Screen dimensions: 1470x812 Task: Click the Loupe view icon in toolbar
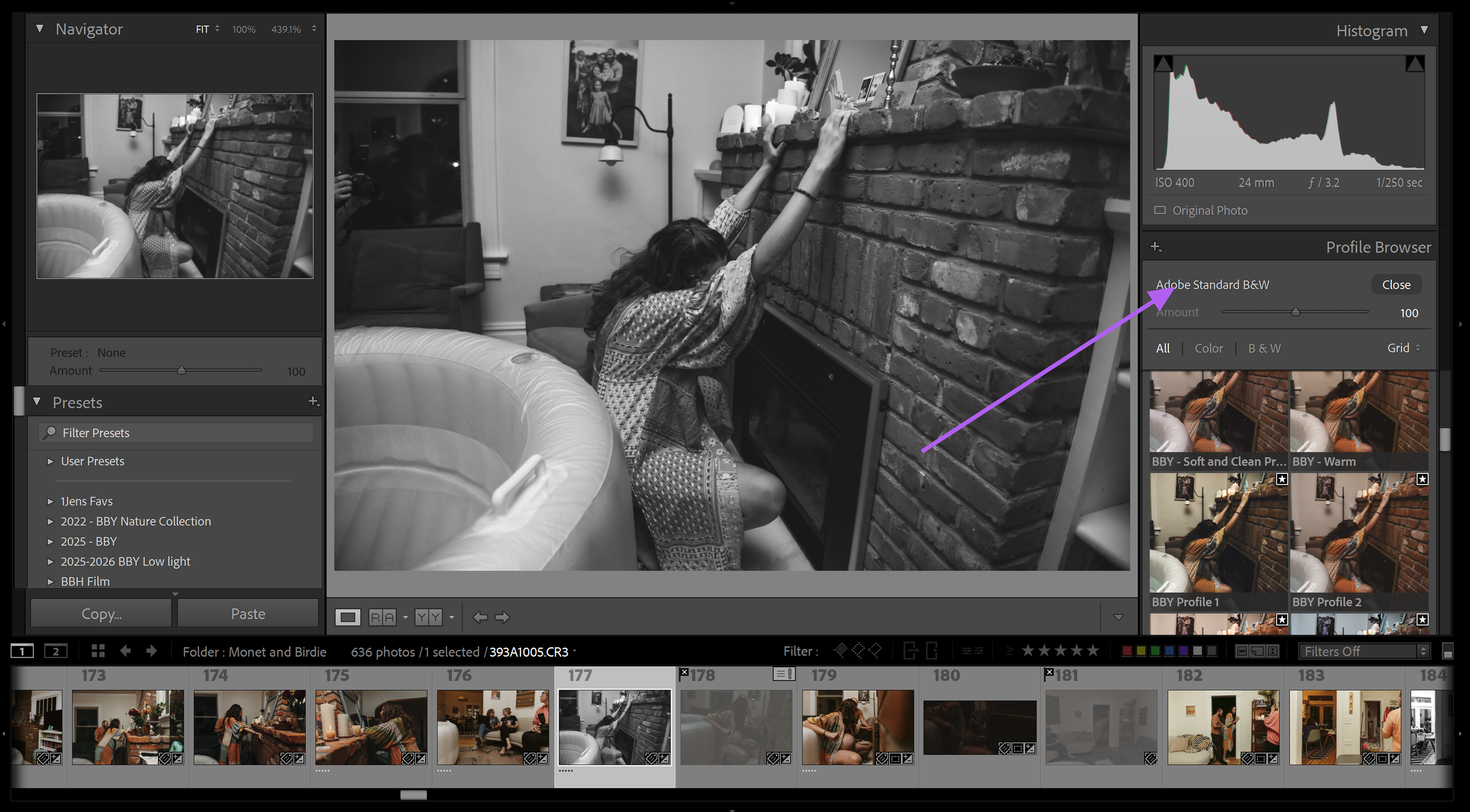coord(348,617)
